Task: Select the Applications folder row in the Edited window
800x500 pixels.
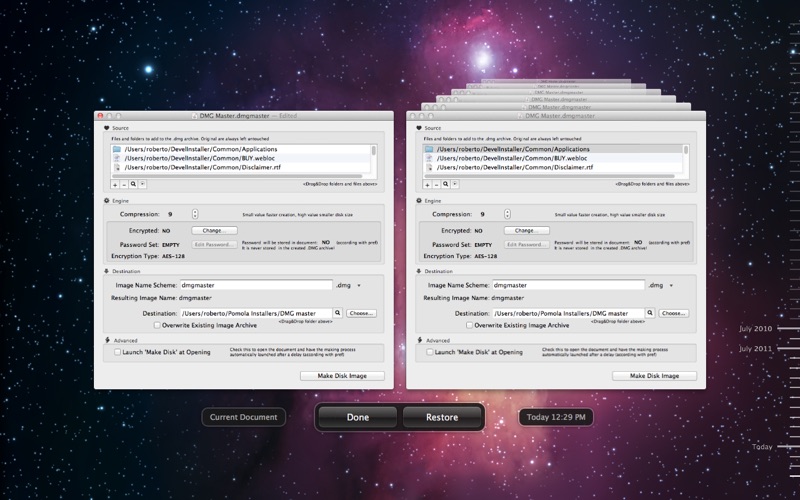Action: [x=240, y=149]
